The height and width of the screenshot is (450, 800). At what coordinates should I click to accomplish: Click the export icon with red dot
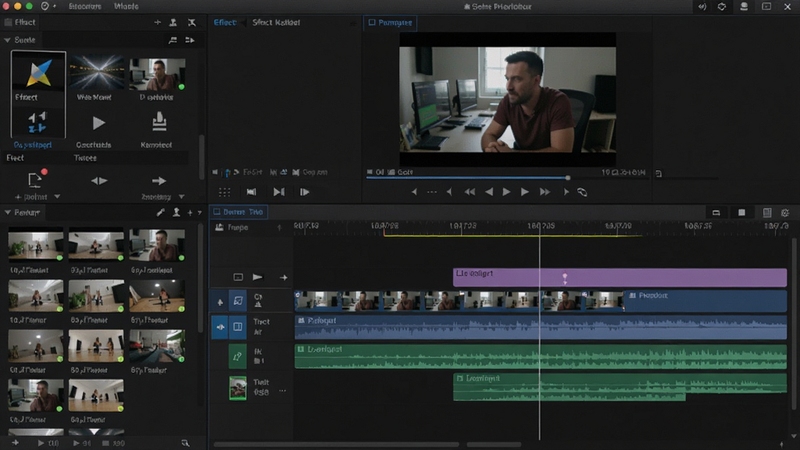click(36, 179)
